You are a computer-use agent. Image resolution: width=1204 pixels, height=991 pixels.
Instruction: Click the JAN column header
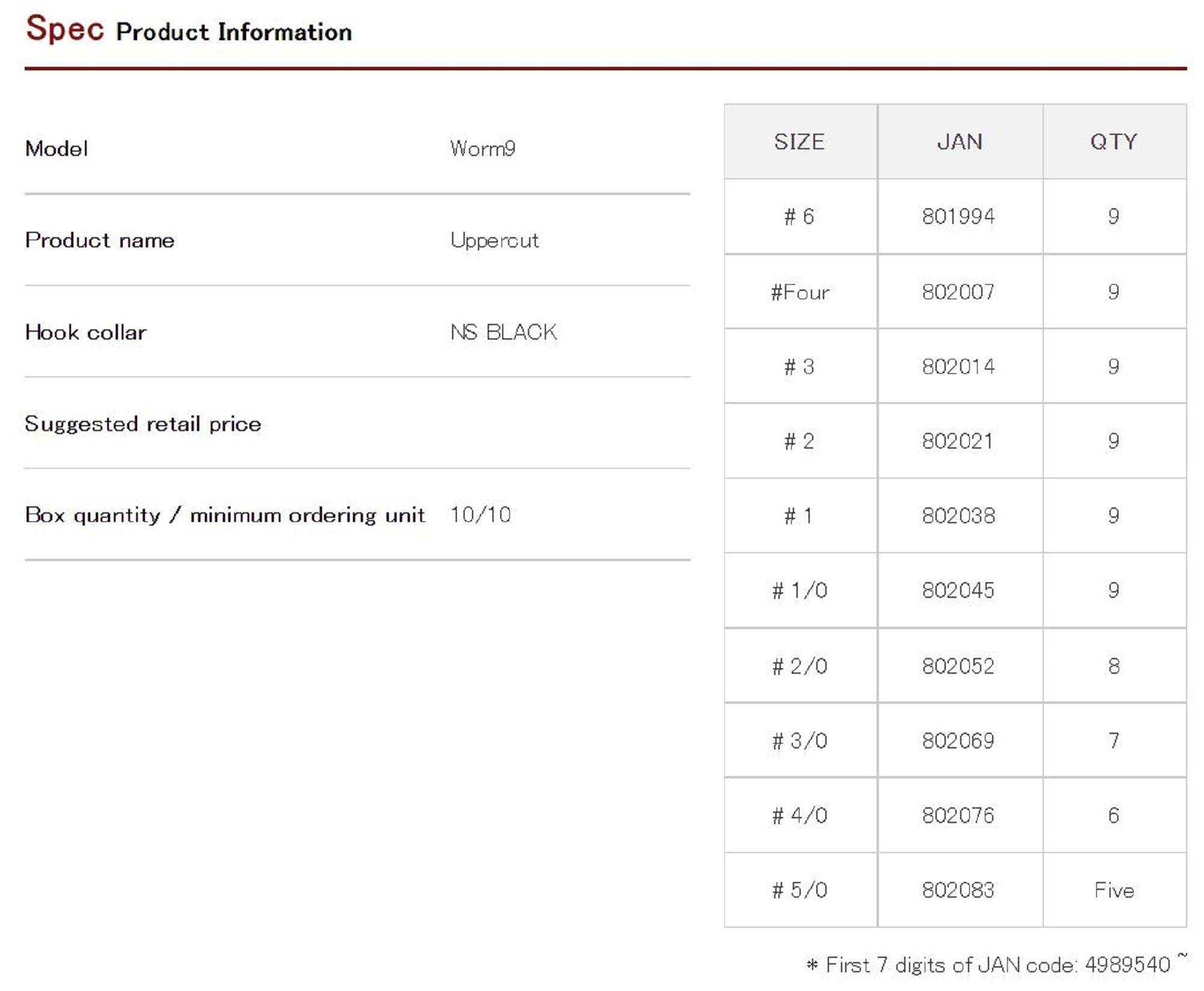pyautogui.click(x=959, y=142)
